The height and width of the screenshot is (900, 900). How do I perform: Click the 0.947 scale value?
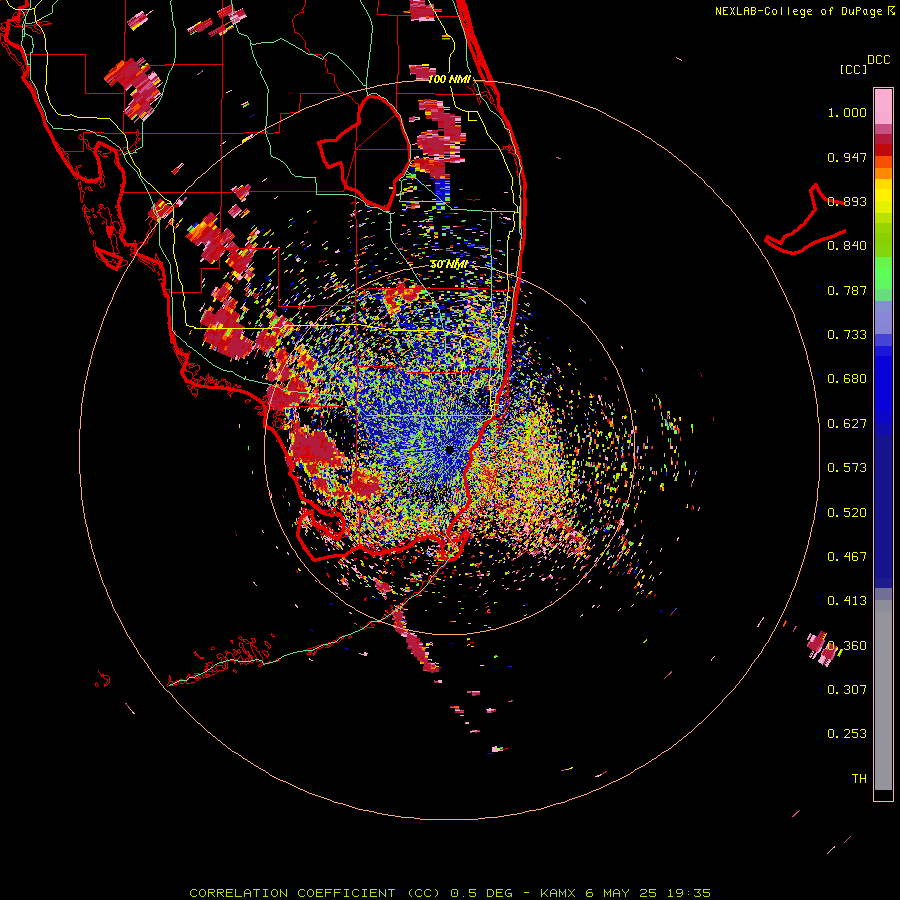pyautogui.click(x=847, y=157)
